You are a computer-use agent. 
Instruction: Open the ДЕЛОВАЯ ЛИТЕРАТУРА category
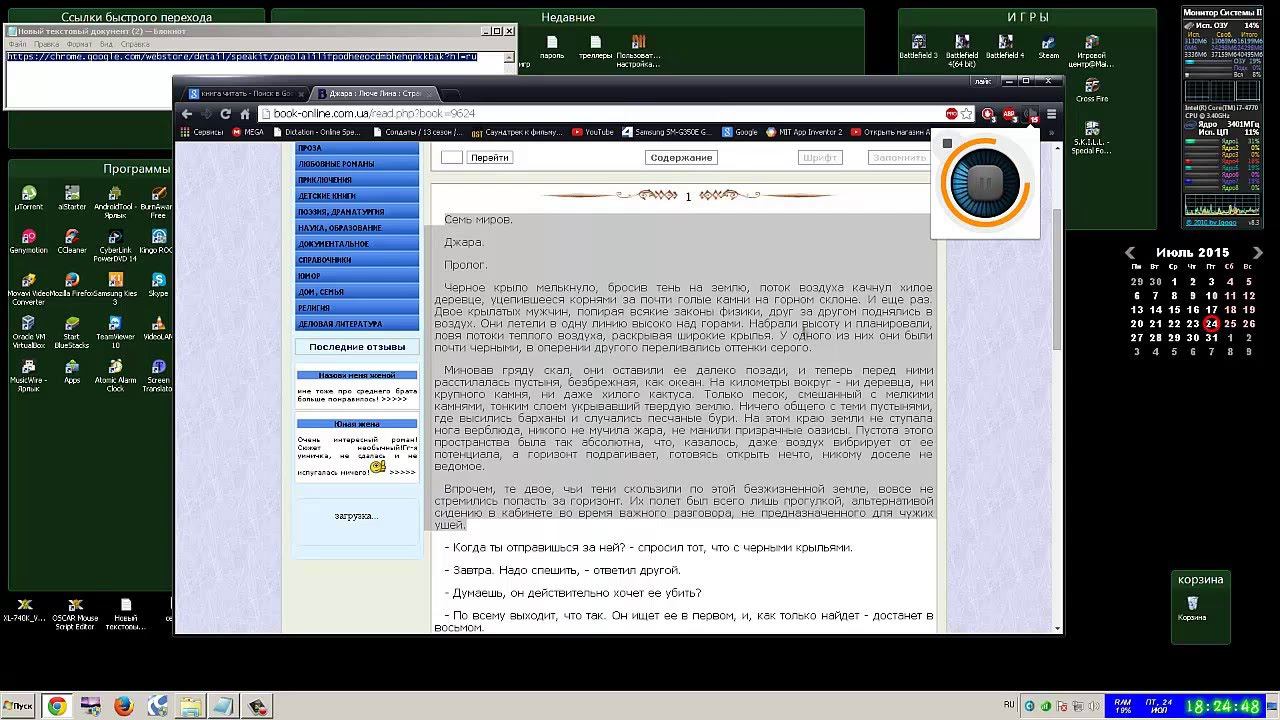point(357,324)
